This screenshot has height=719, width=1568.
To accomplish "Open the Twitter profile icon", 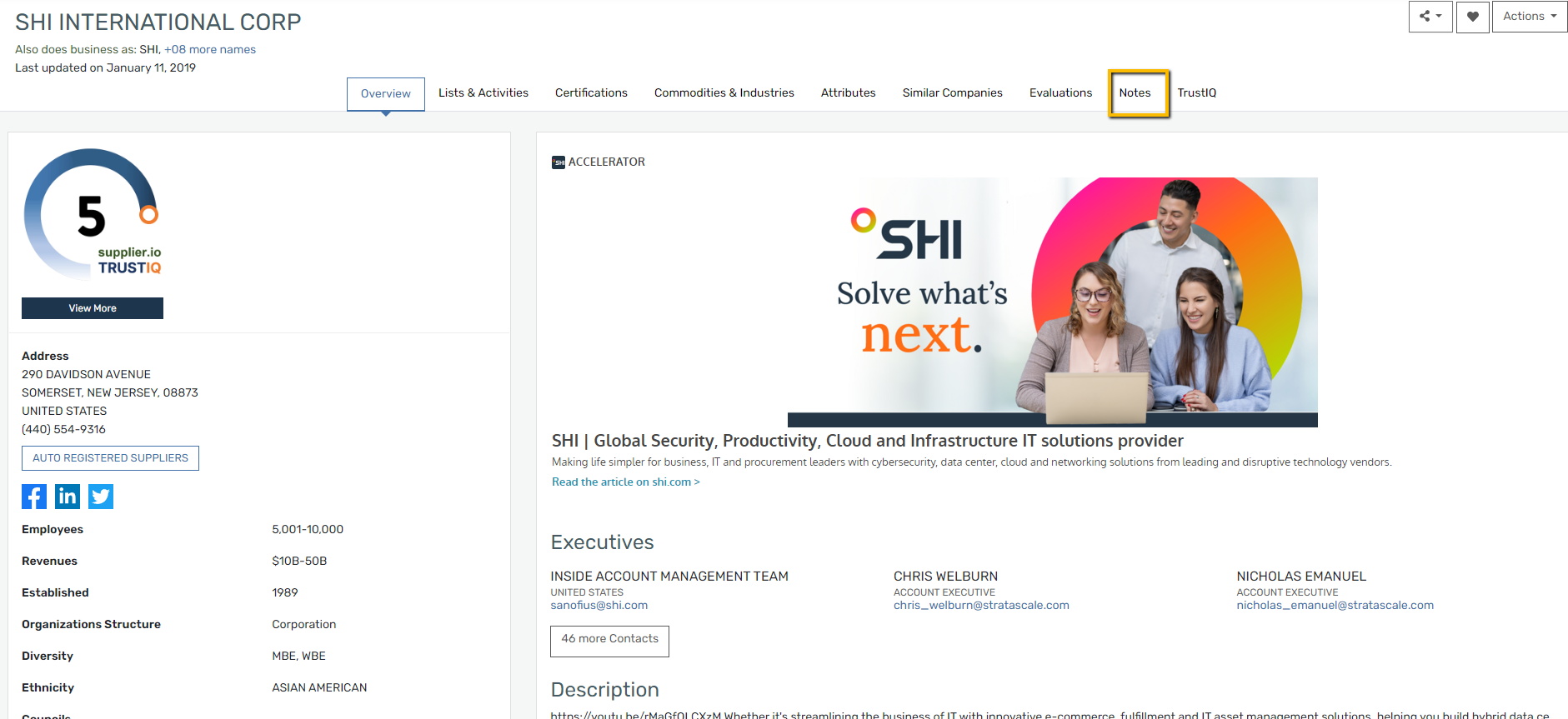I will pyautogui.click(x=101, y=497).
